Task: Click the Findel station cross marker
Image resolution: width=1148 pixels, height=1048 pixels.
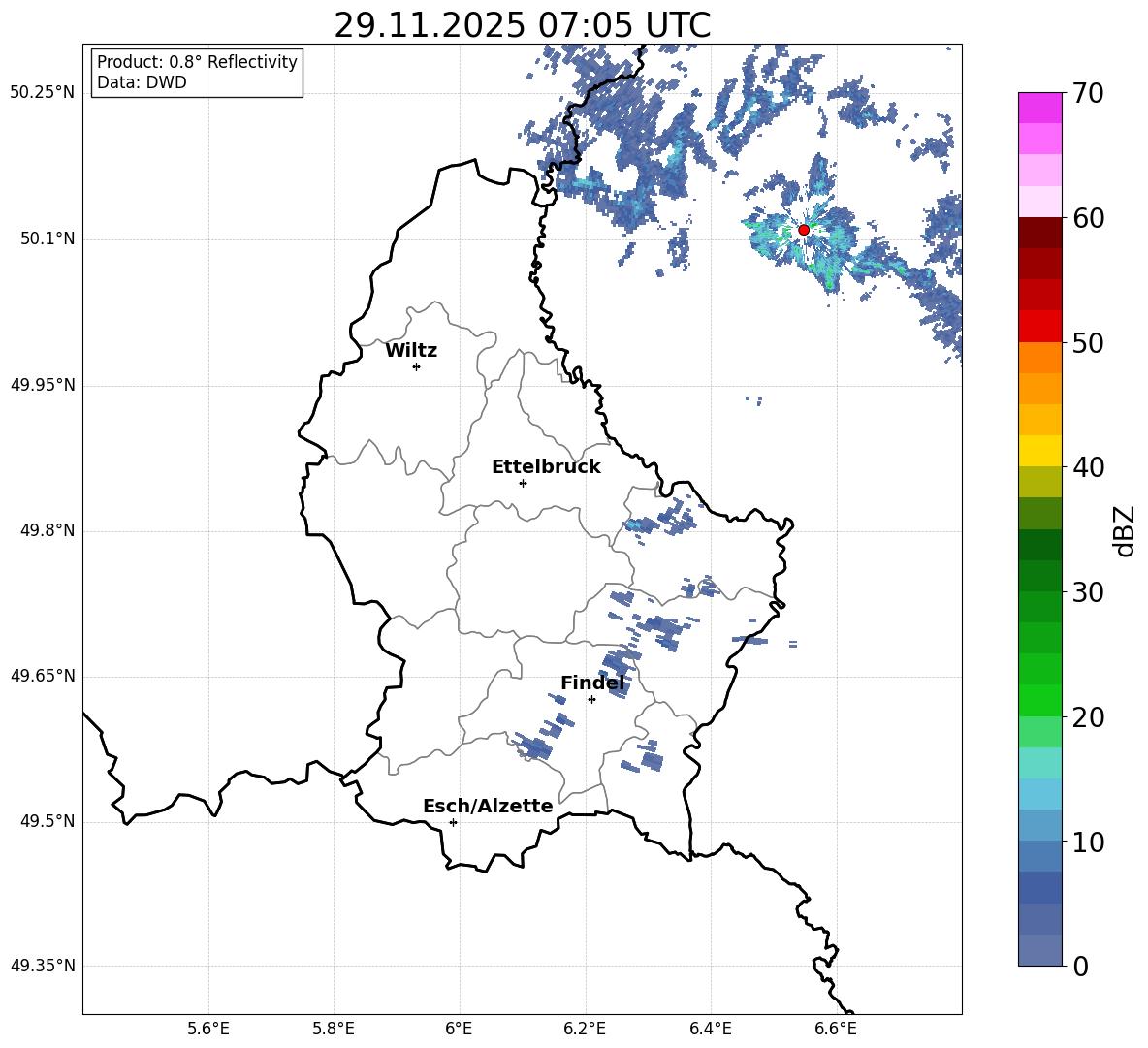Action: 591,700
